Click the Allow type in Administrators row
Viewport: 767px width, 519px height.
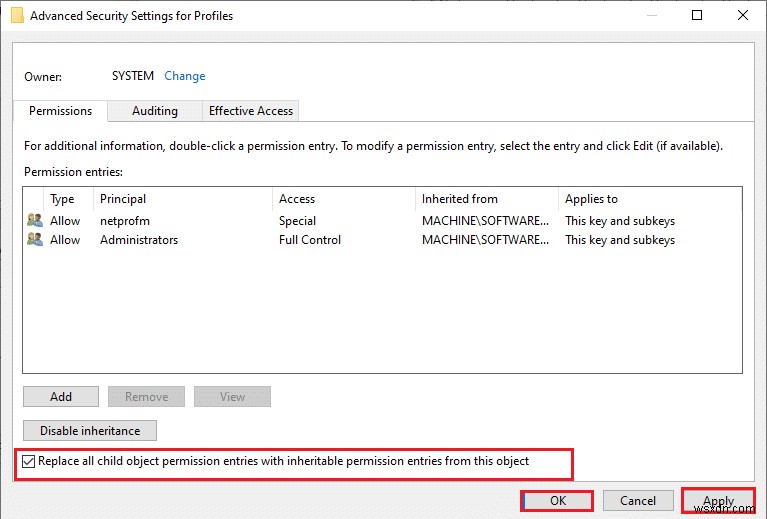tap(65, 240)
